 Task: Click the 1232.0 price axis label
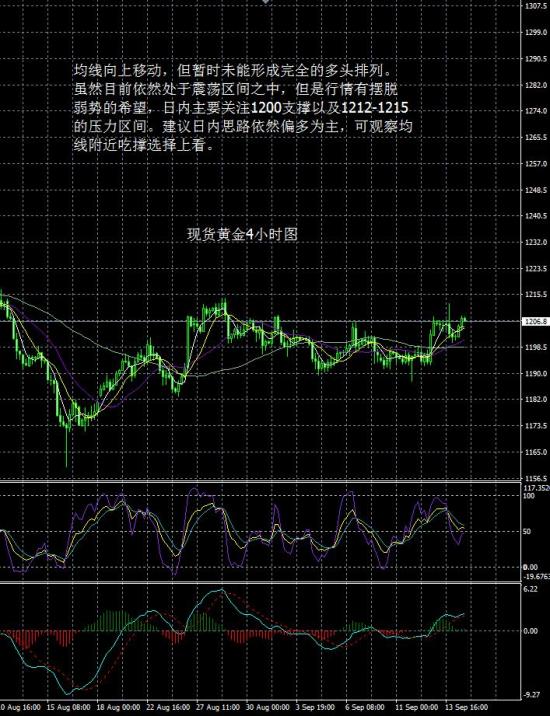click(x=536, y=242)
